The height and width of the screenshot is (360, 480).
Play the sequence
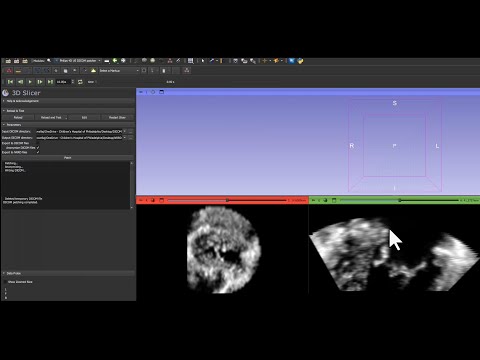(x=30, y=82)
